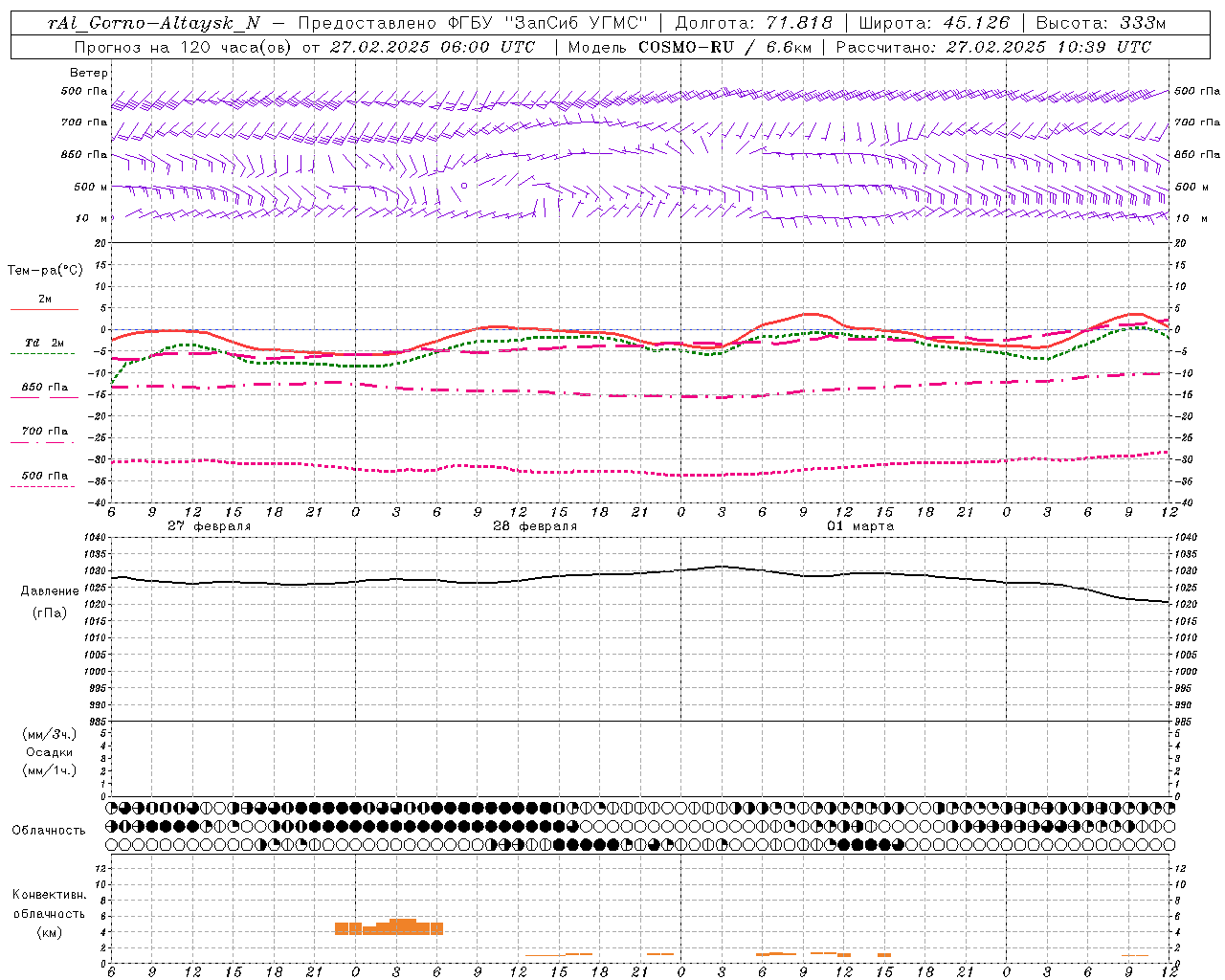Image resolution: width=1225 pixels, height=980 pixels.
Task: Click the (мм/1ч.) precipitation unit label
Action: (50, 770)
